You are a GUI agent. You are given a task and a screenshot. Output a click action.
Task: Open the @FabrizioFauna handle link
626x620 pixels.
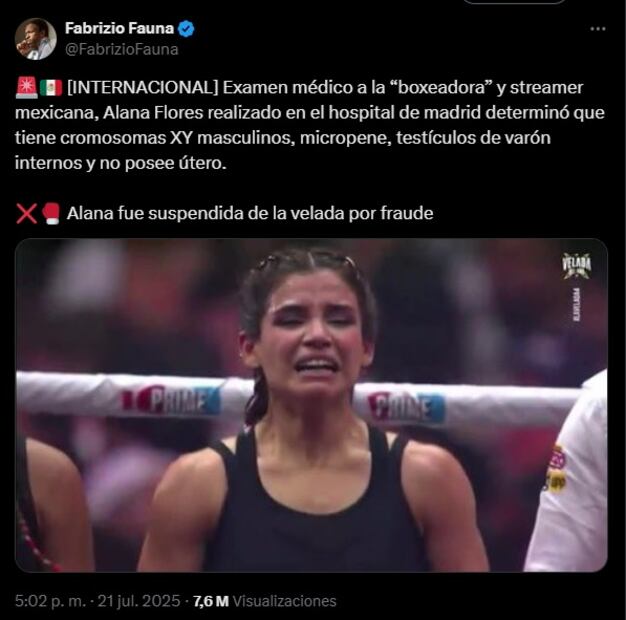[121, 50]
